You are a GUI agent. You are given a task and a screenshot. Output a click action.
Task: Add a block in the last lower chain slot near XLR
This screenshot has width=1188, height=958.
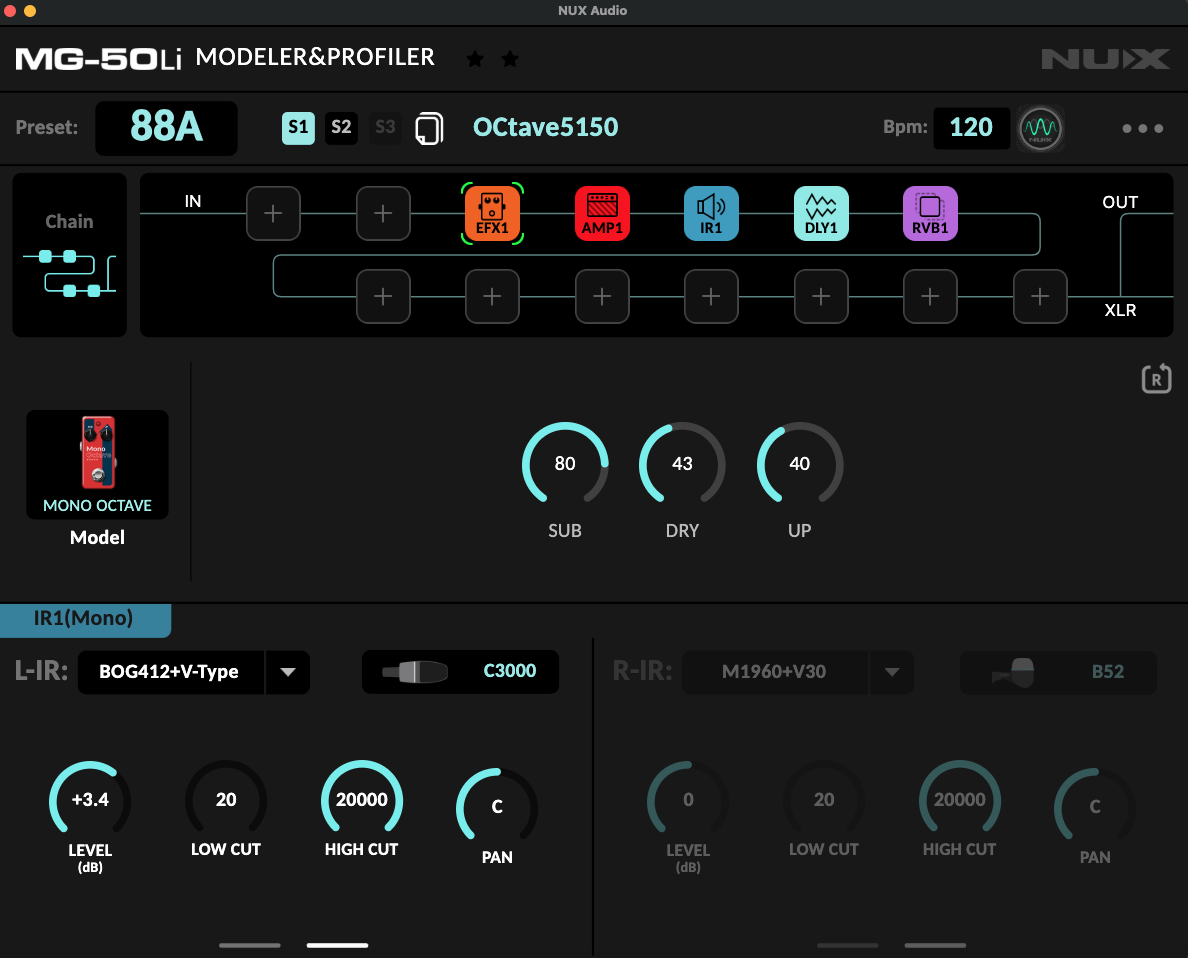1040,296
